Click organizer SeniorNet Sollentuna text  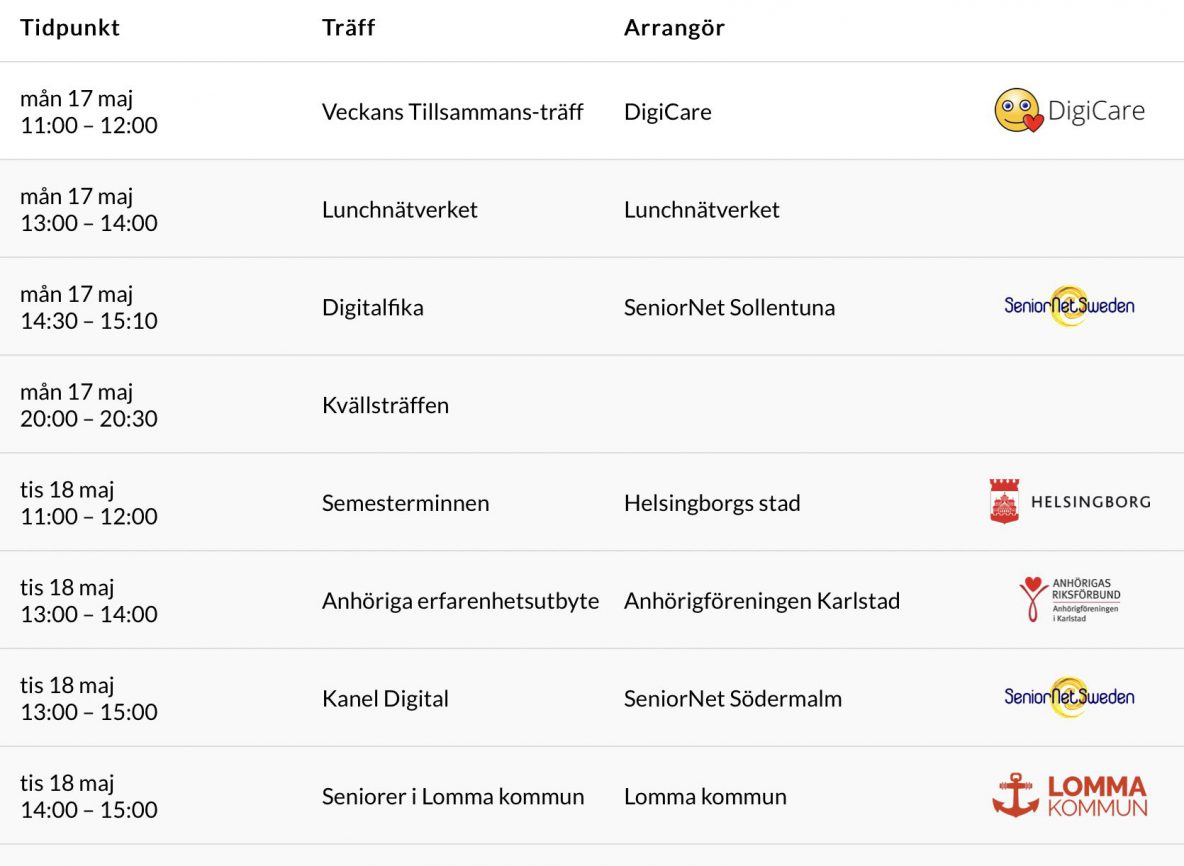click(x=729, y=307)
